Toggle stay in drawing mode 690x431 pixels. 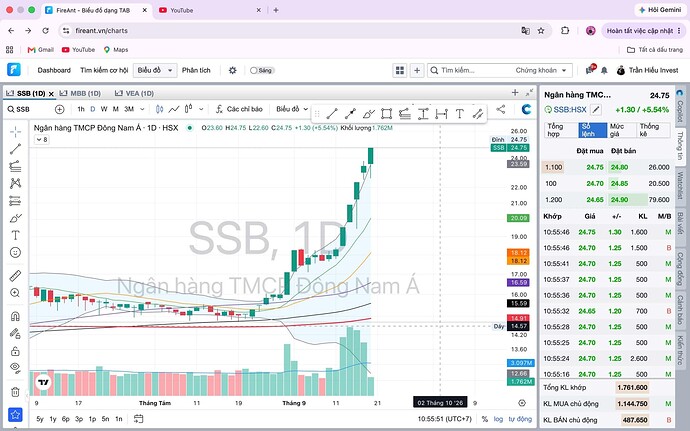(15, 334)
